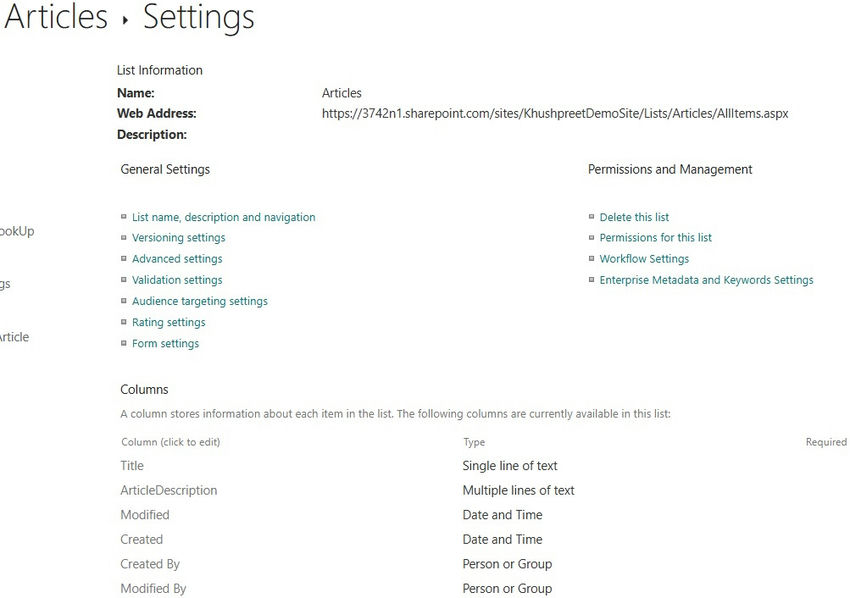Open the Modified column settings

[x=145, y=515]
